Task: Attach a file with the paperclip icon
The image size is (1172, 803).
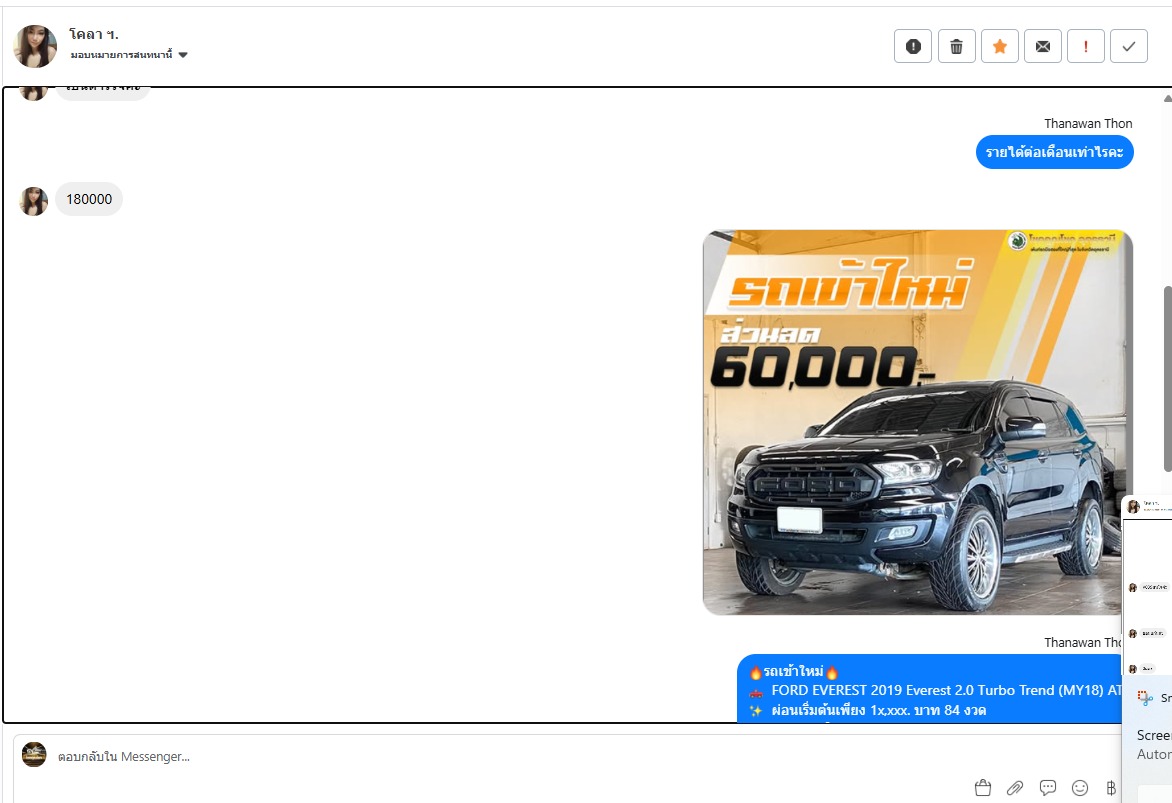Action: pyautogui.click(x=1015, y=787)
